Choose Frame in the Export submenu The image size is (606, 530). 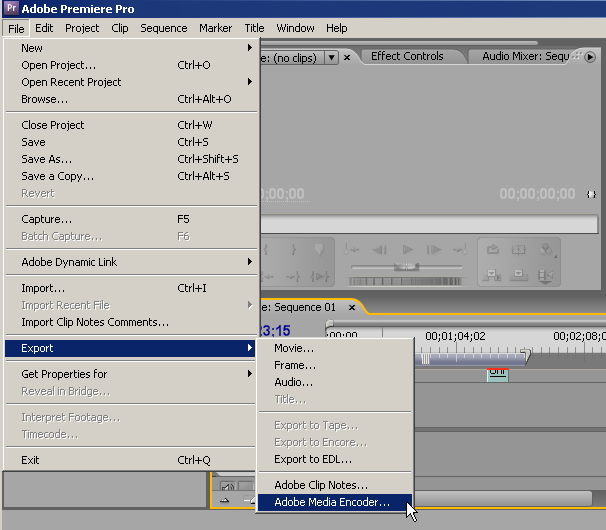[x=335, y=365]
